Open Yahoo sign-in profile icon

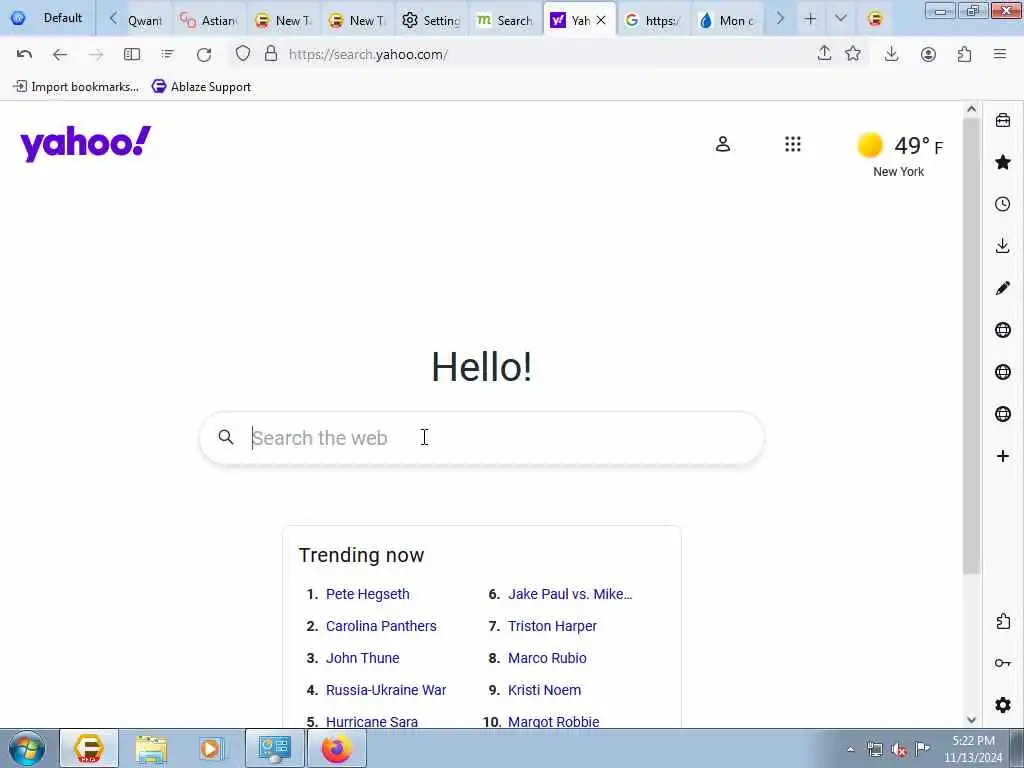coord(723,144)
